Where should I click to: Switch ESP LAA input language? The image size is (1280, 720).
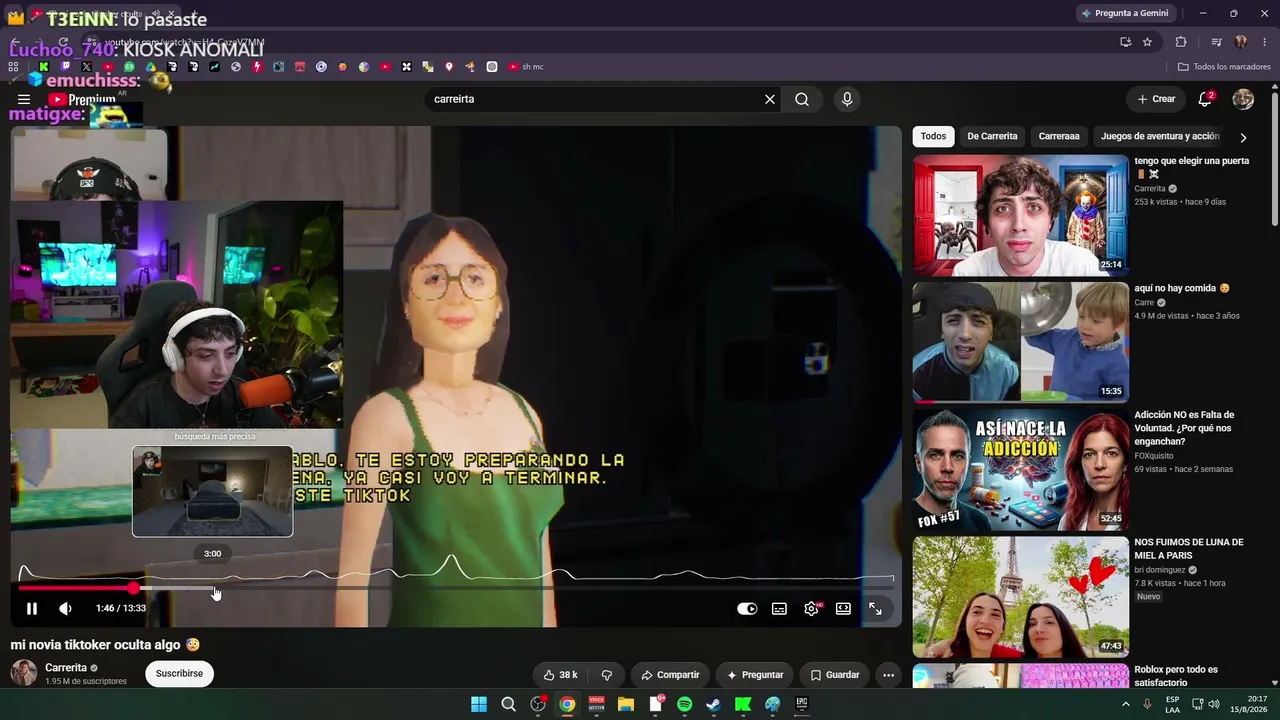tap(1172, 704)
